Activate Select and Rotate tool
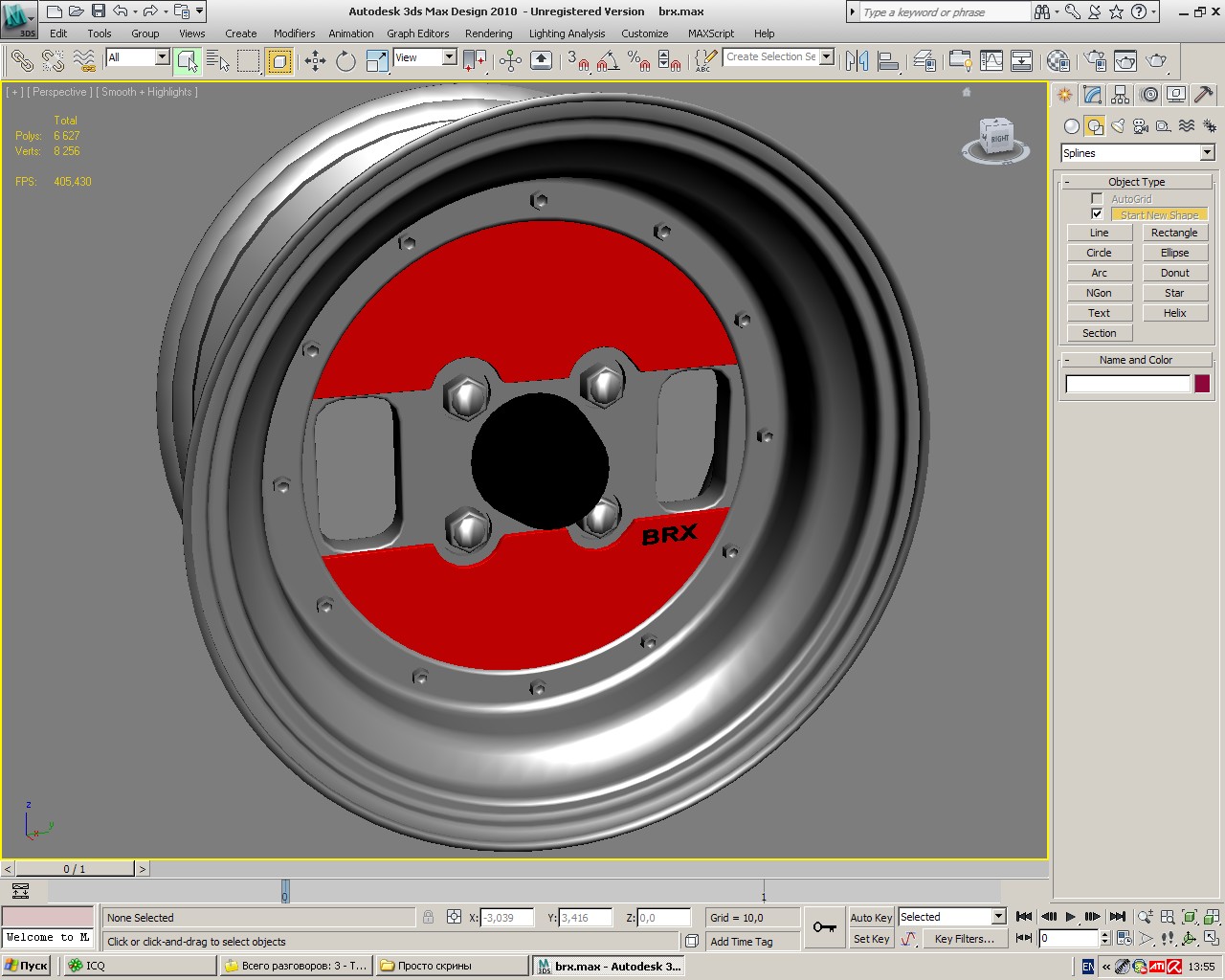 click(x=345, y=61)
